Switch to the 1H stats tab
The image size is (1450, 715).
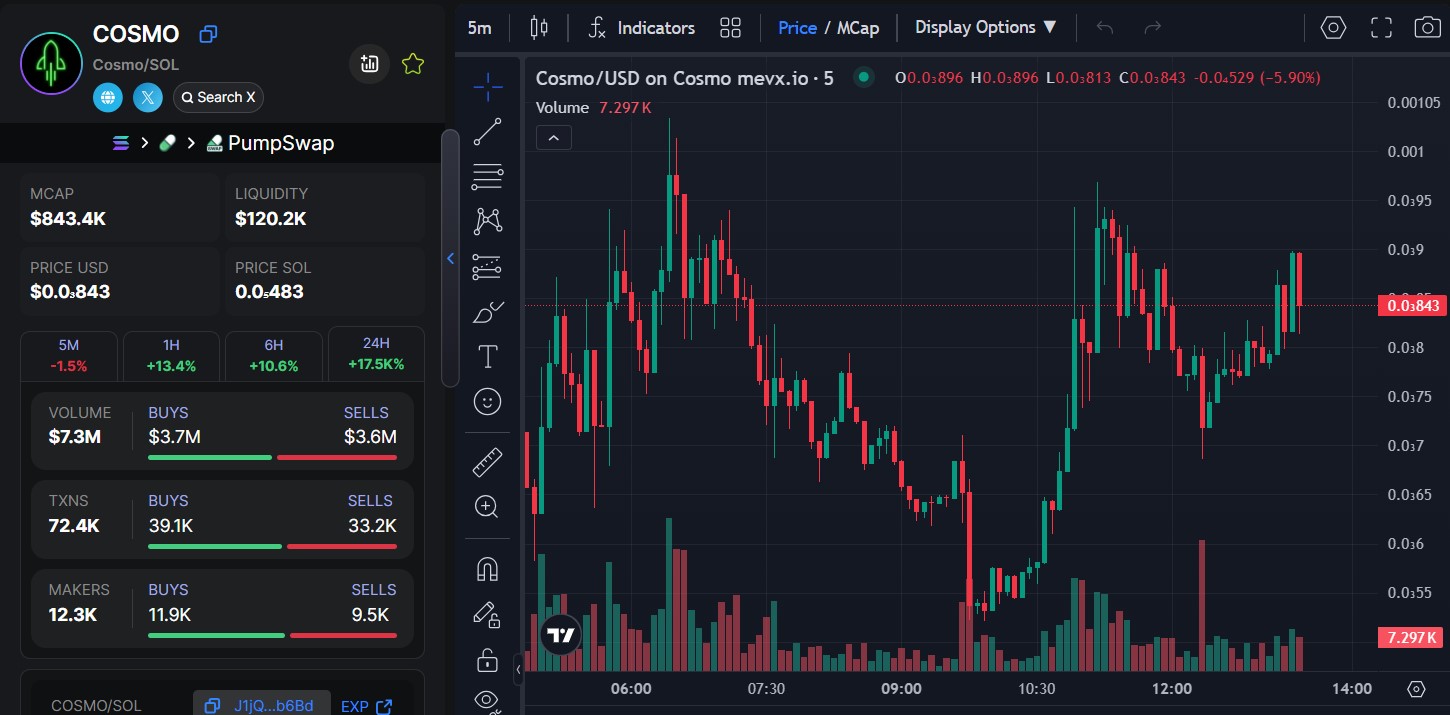(171, 354)
